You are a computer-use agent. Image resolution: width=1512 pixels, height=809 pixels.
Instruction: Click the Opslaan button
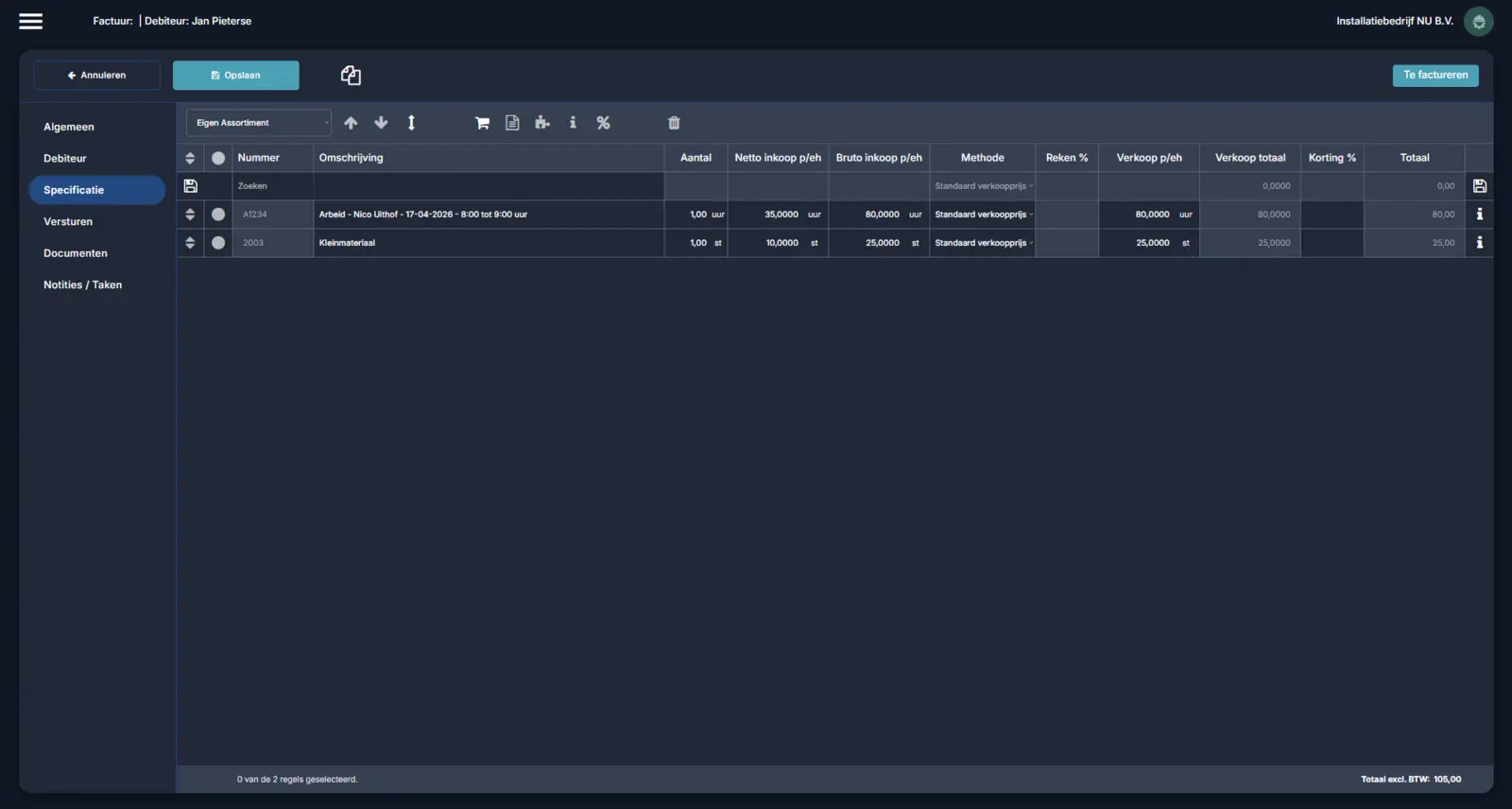[235, 76]
